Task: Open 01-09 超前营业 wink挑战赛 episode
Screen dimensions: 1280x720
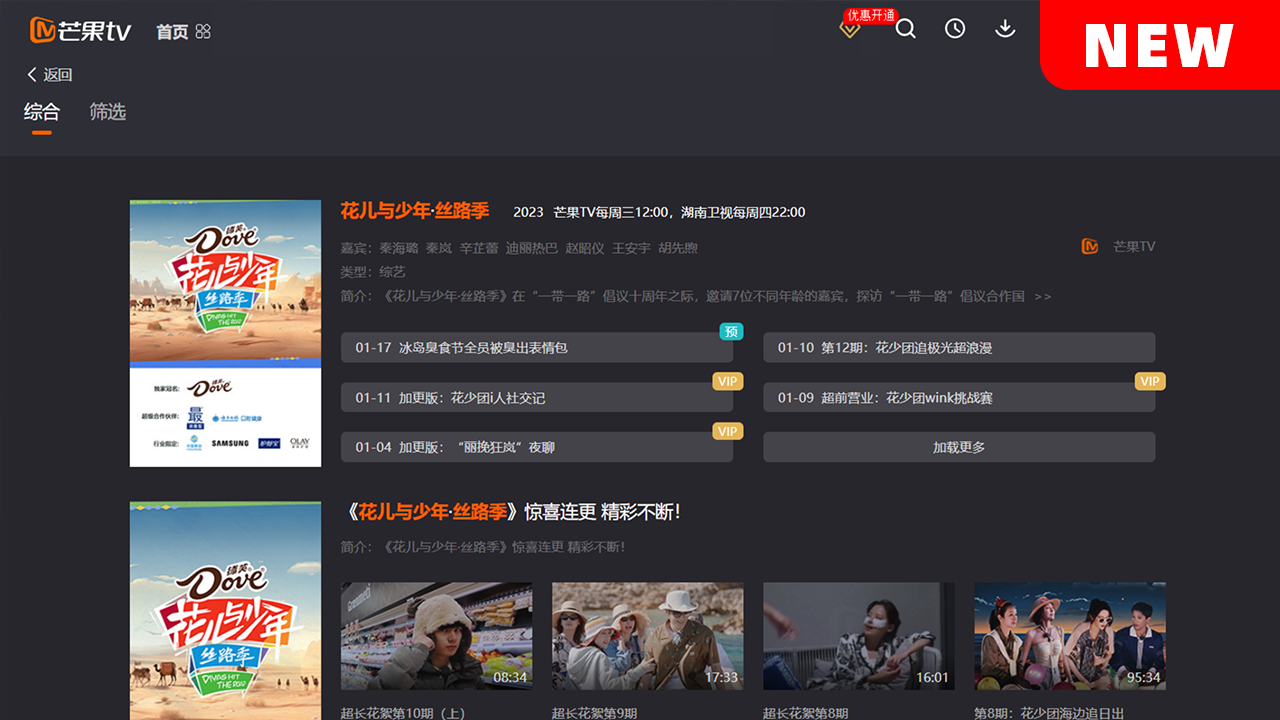Action: (x=958, y=397)
